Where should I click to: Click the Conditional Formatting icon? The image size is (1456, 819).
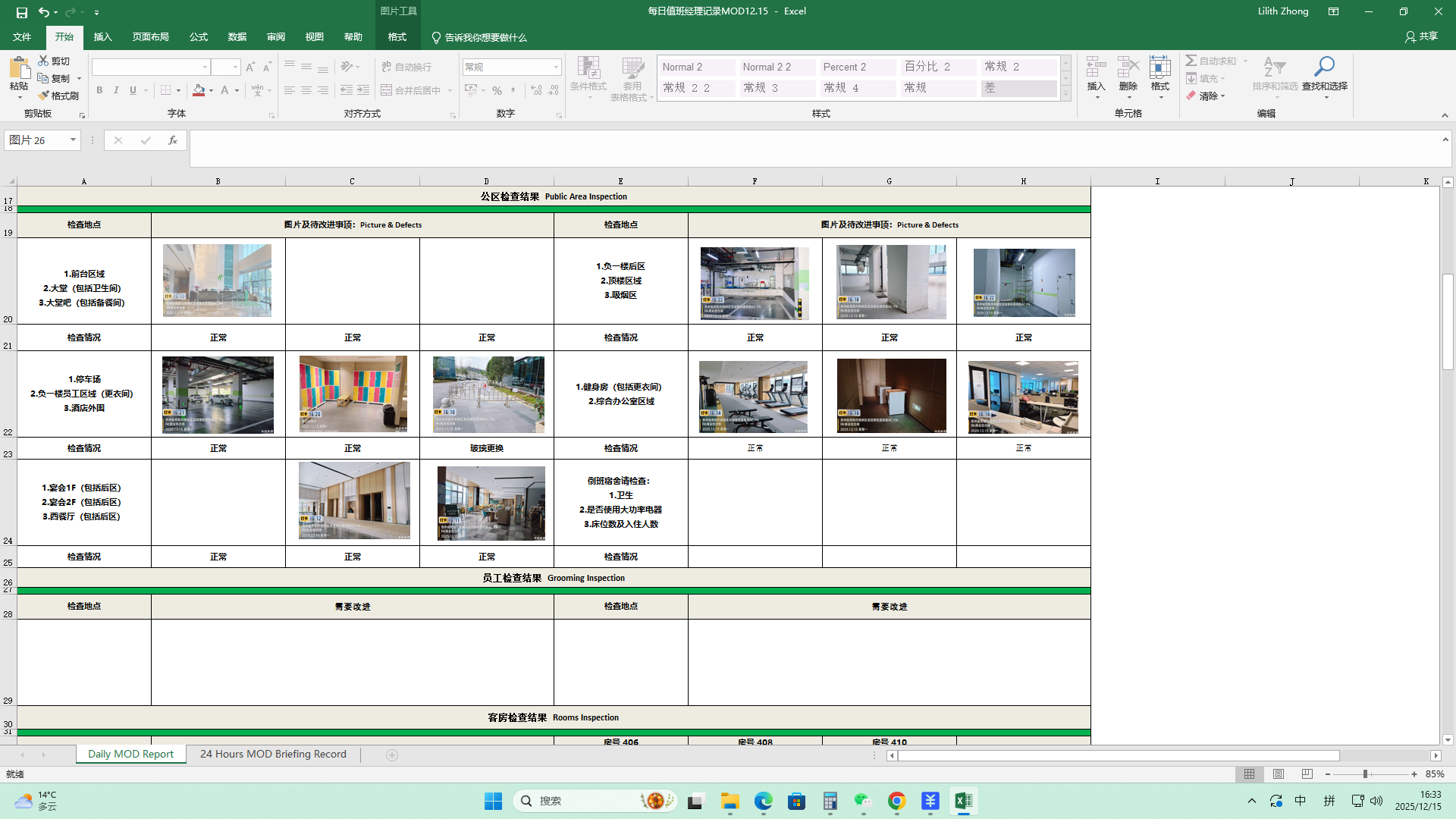(588, 67)
